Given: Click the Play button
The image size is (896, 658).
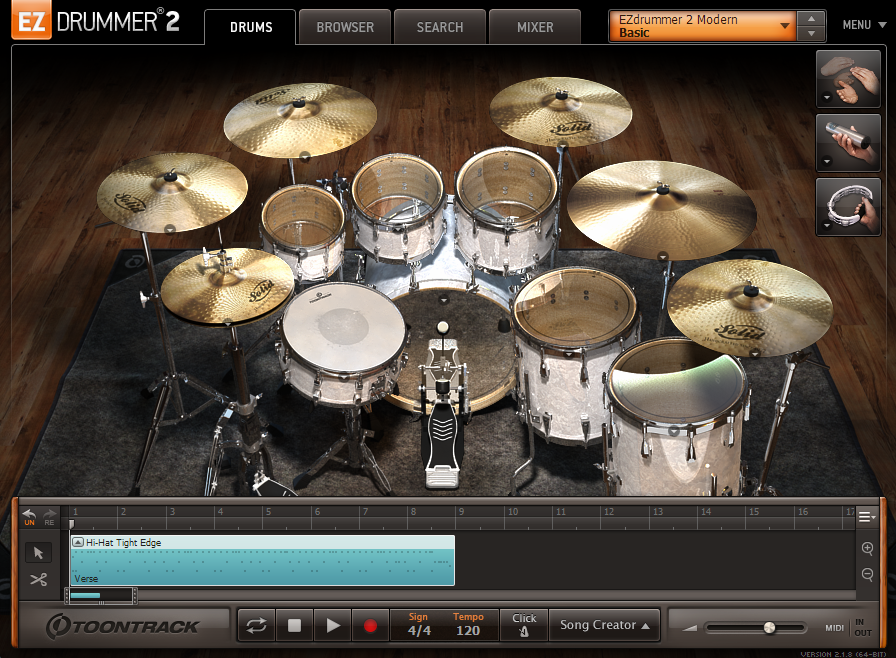Looking at the screenshot, I should 333,625.
